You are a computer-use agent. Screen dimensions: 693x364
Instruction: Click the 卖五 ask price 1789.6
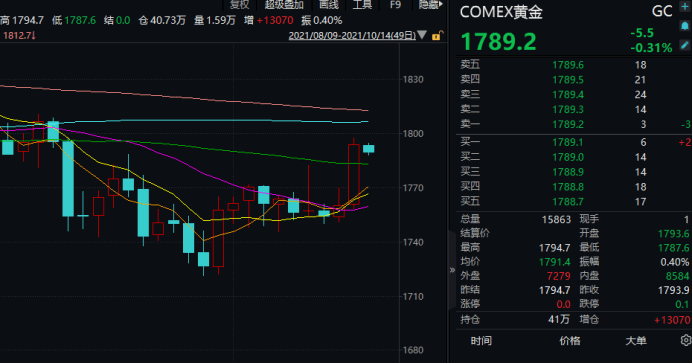point(567,65)
